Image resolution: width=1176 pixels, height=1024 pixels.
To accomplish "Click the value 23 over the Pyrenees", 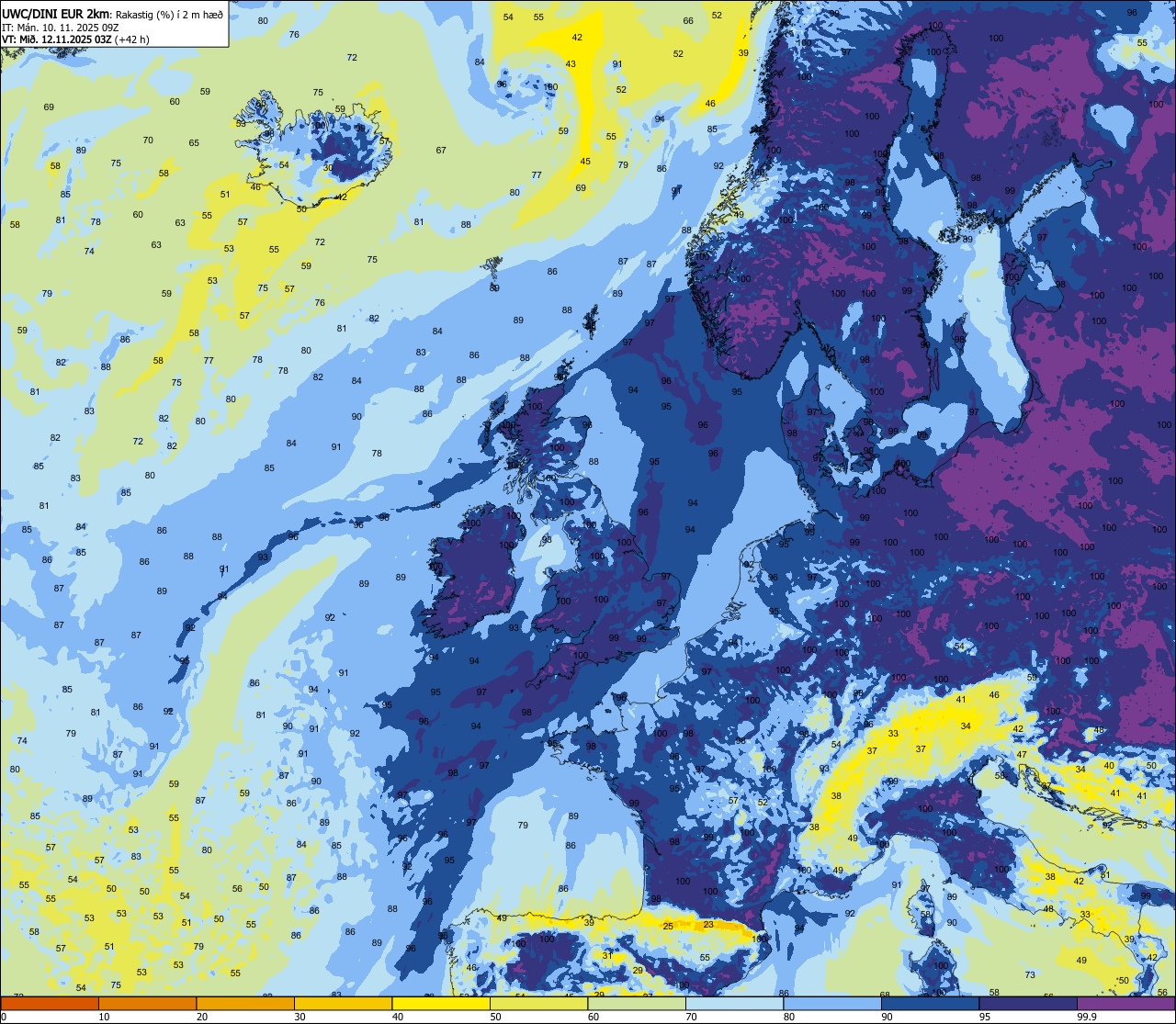I will [x=708, y=925].
